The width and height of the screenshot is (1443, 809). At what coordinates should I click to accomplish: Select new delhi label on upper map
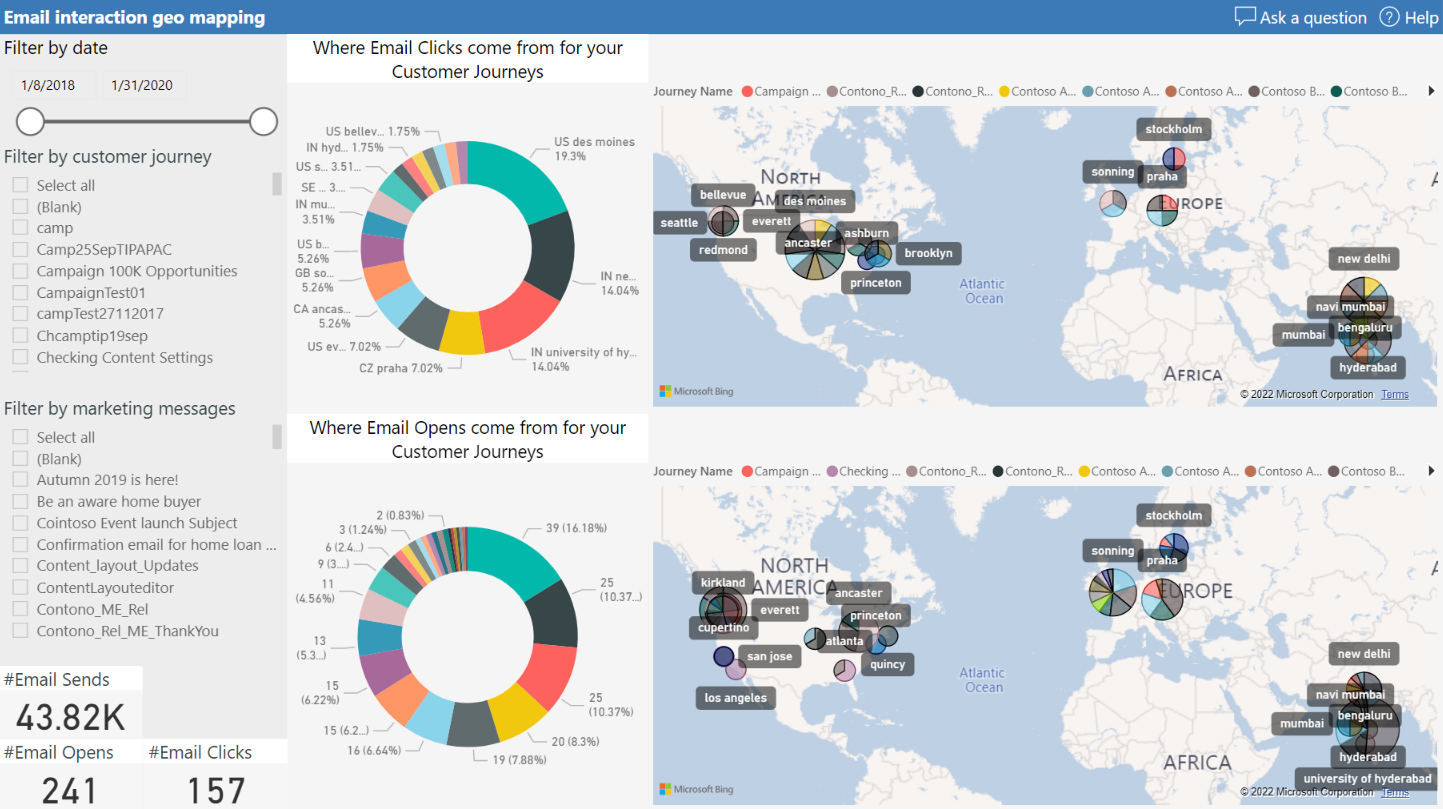click(x=1364, y=259)
